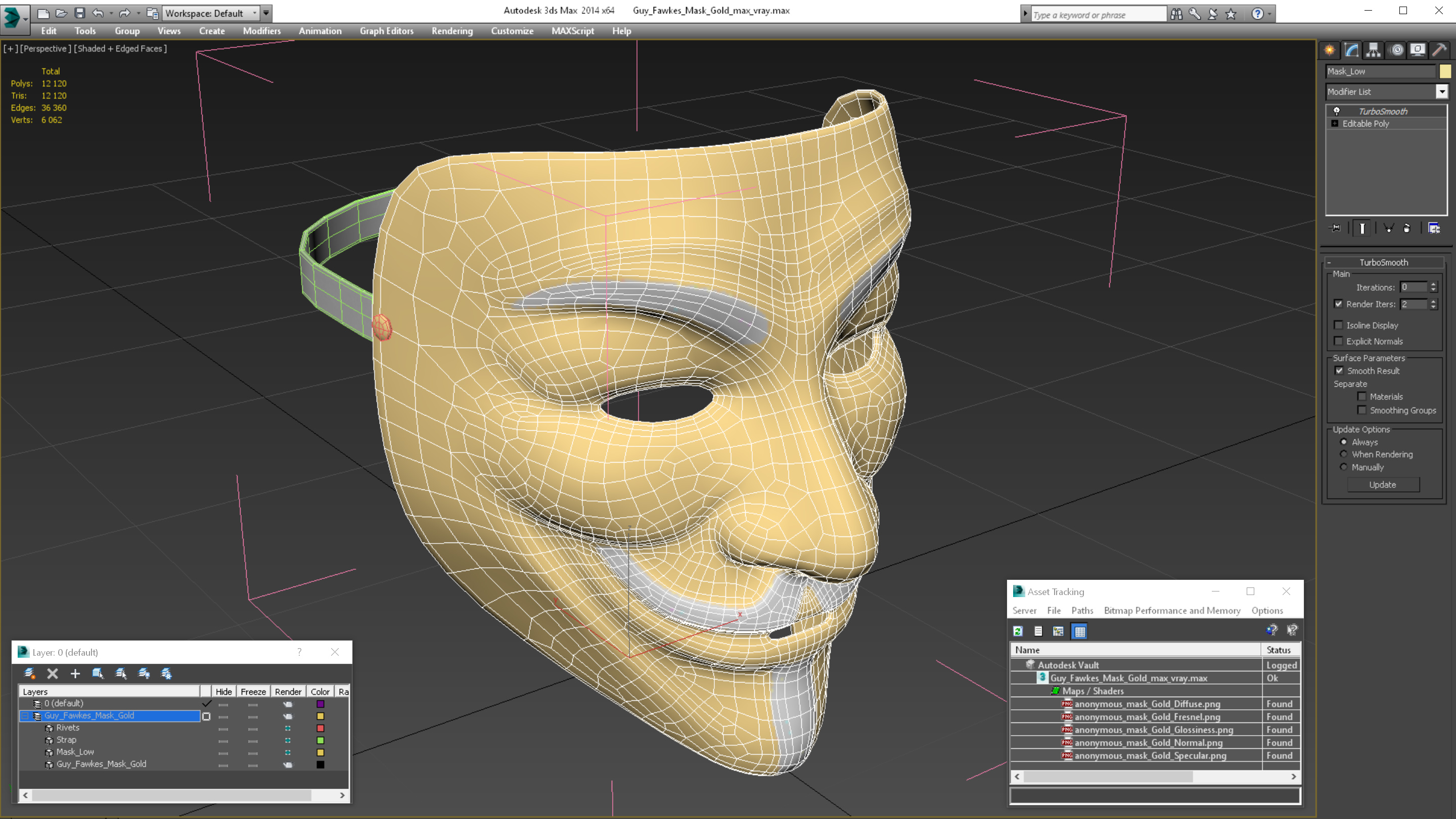Open the Rendering menu

tap(452, 31)
